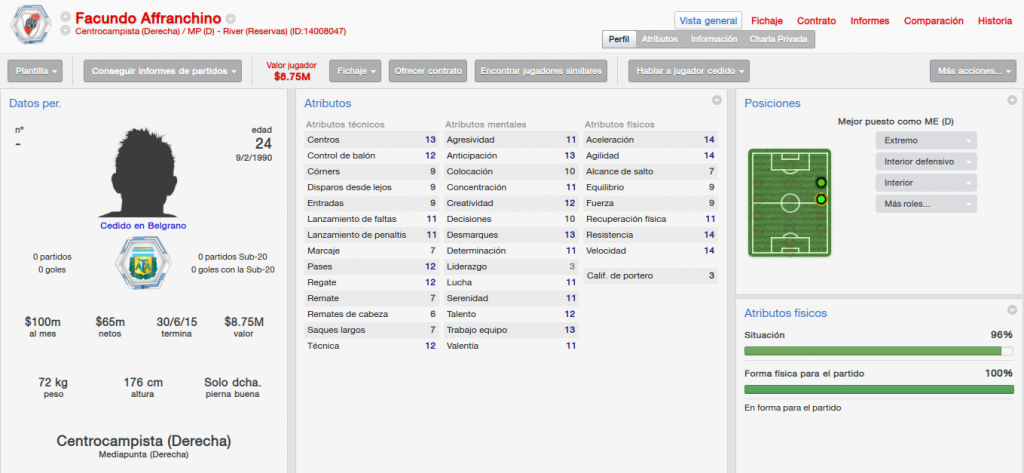Click the Ofrecer contrato button
The image size is (1024, 473).
tap(428, 71)
